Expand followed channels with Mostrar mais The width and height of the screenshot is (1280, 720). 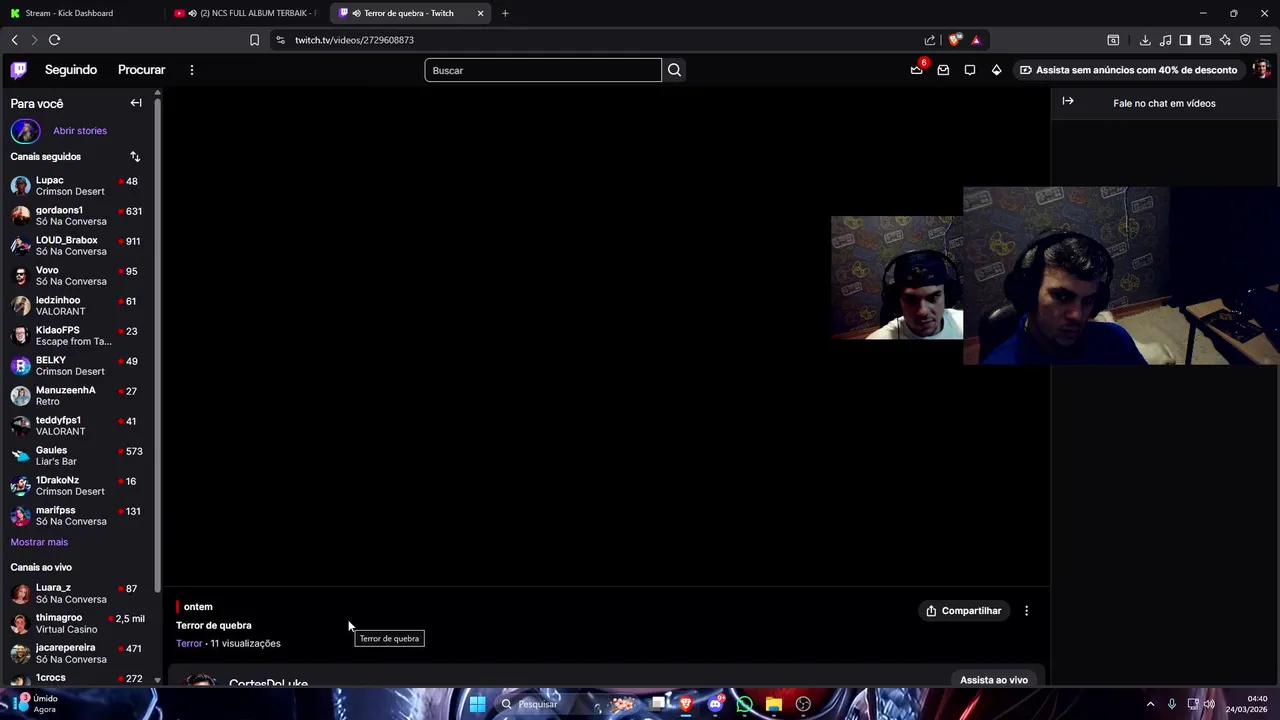click(39, 542)
